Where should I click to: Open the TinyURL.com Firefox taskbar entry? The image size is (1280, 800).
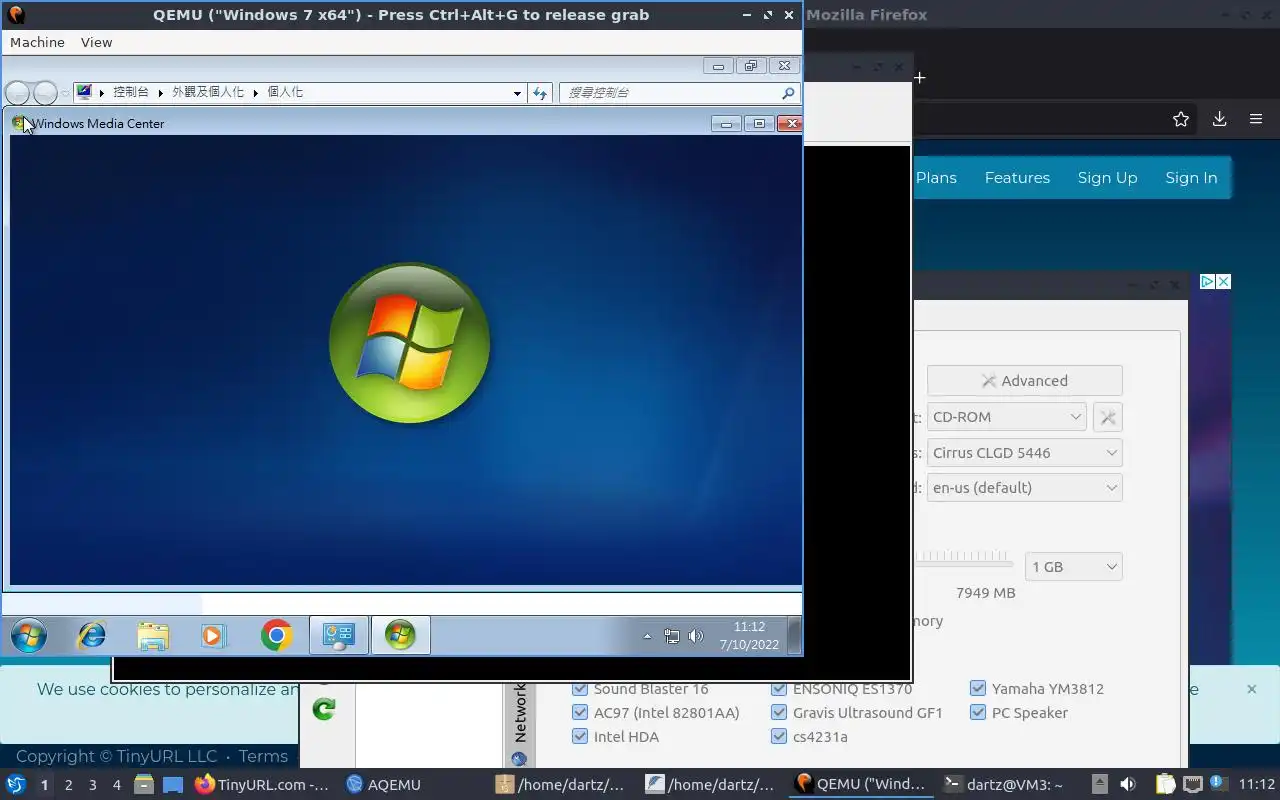pyautogui.click(x=262, y=785)
